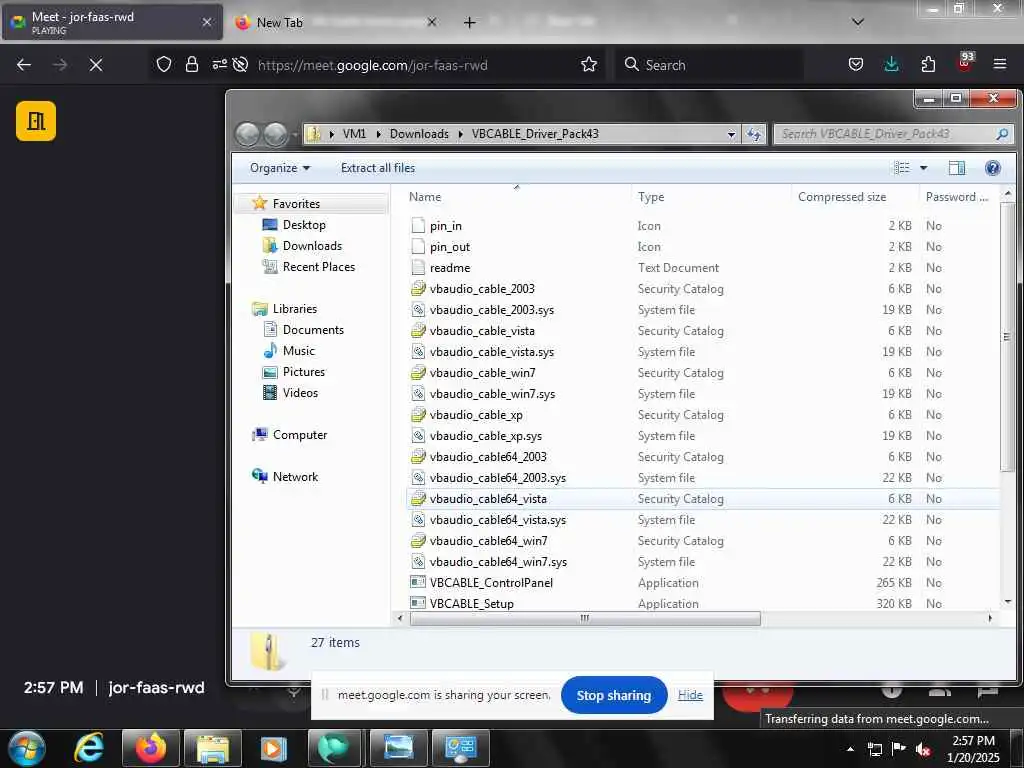The height and width of the screenshot is (768, 1024).
Task: Open the Firefox shield tracking protection icon
Action: [x=164, y=65]
